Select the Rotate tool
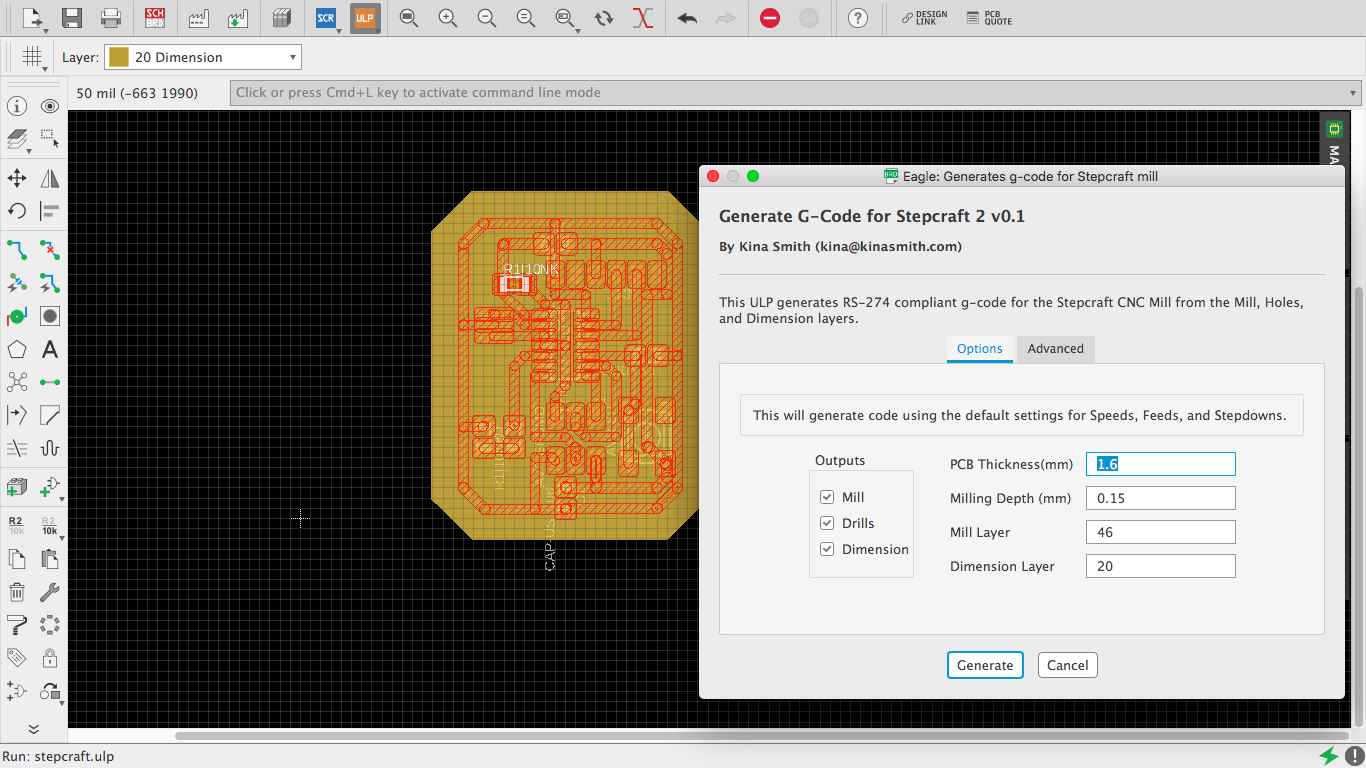 click(x=17, y=211)
